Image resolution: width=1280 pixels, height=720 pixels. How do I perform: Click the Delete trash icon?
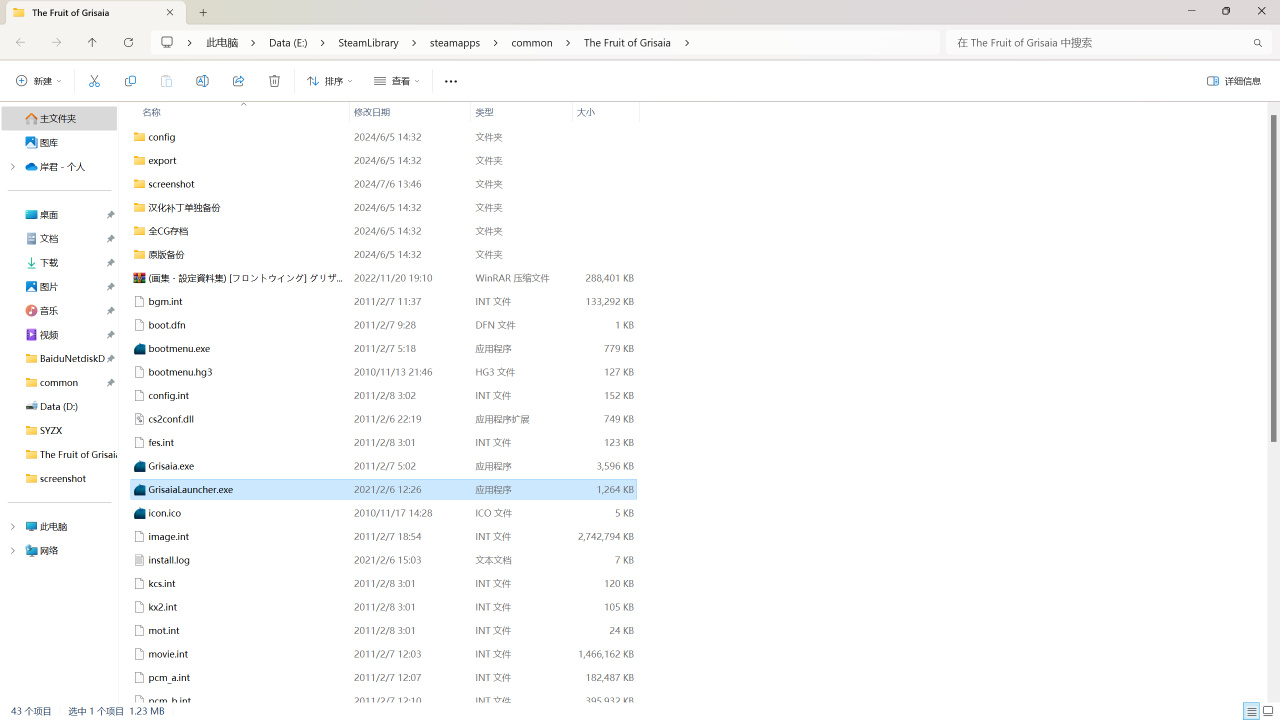(x=274, y=81)
